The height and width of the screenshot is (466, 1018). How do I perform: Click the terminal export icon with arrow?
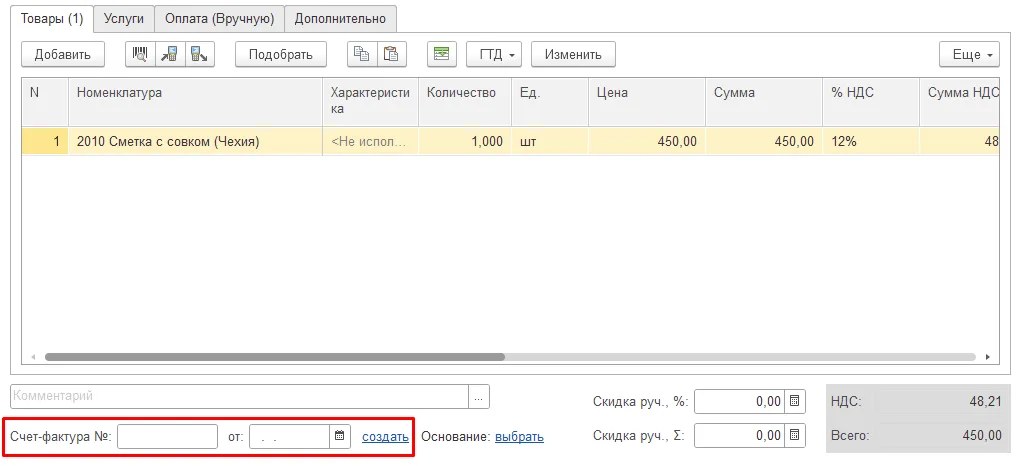(x=200, y=55)
